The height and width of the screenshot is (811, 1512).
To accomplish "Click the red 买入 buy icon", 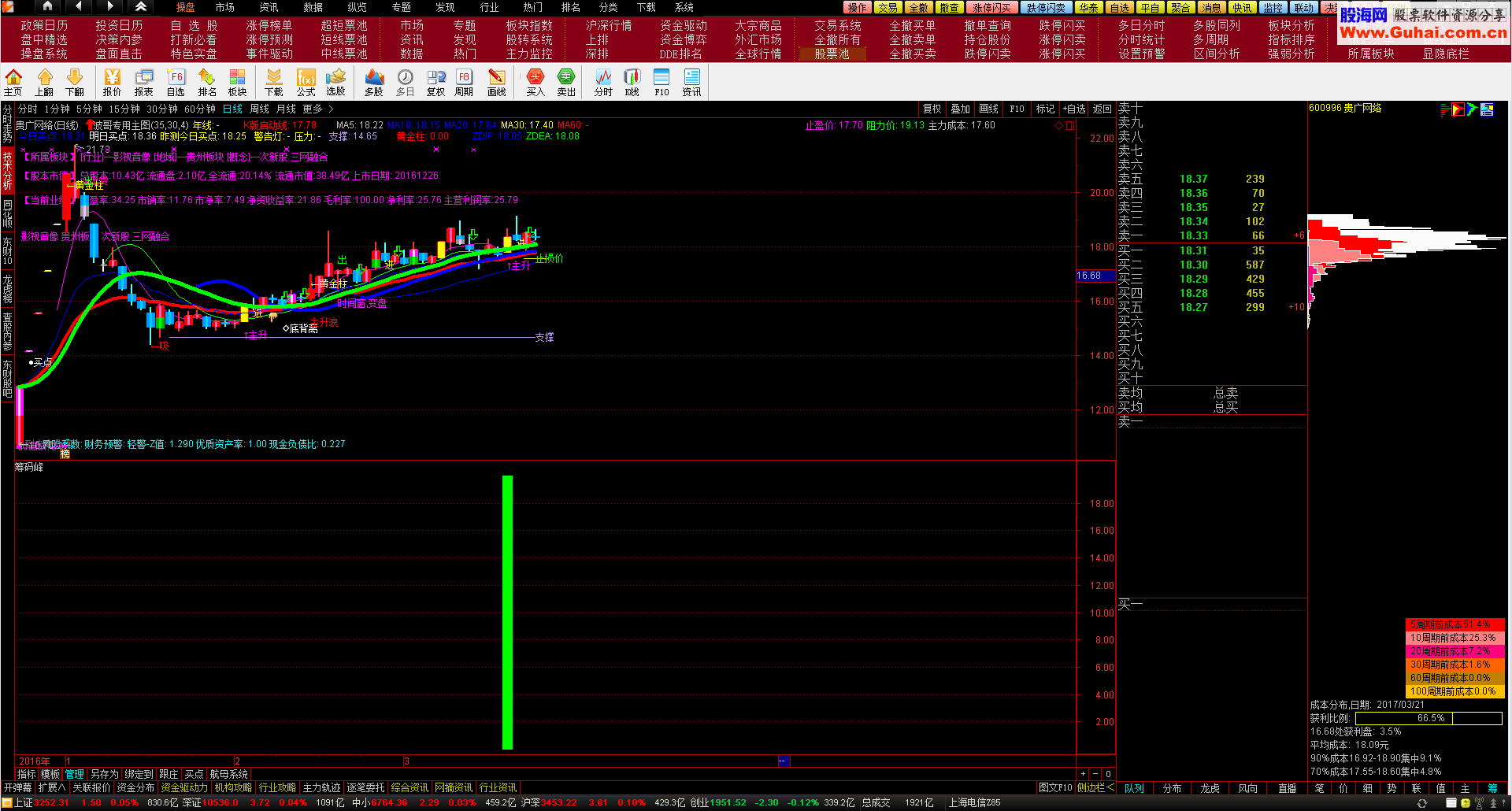I will click(x=535, y=82).
